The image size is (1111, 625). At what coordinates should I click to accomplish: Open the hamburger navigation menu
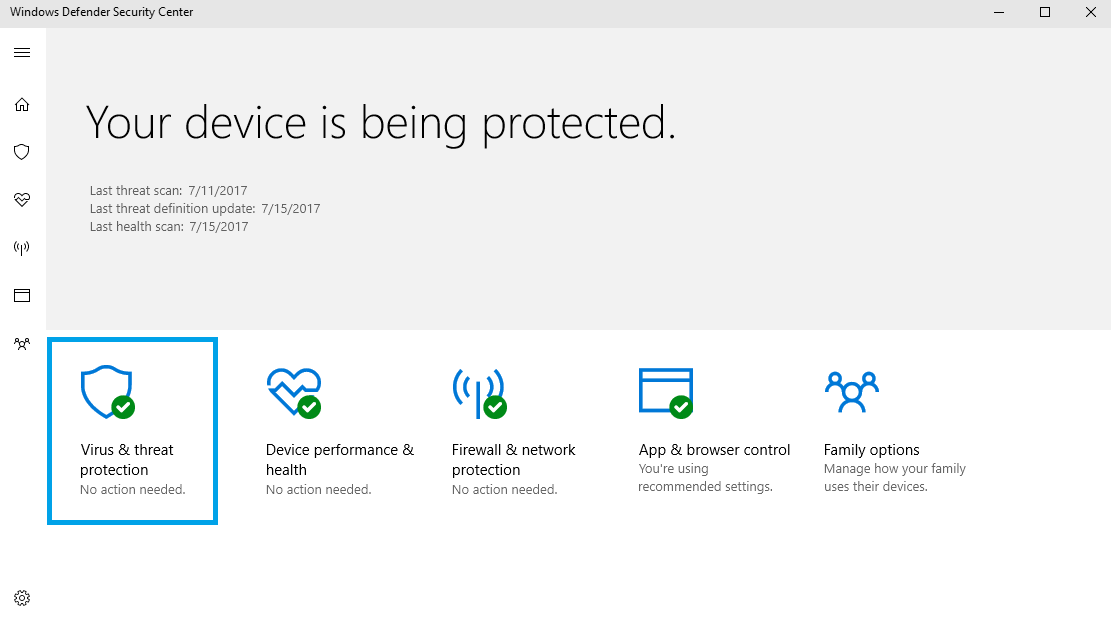(22, 52)
